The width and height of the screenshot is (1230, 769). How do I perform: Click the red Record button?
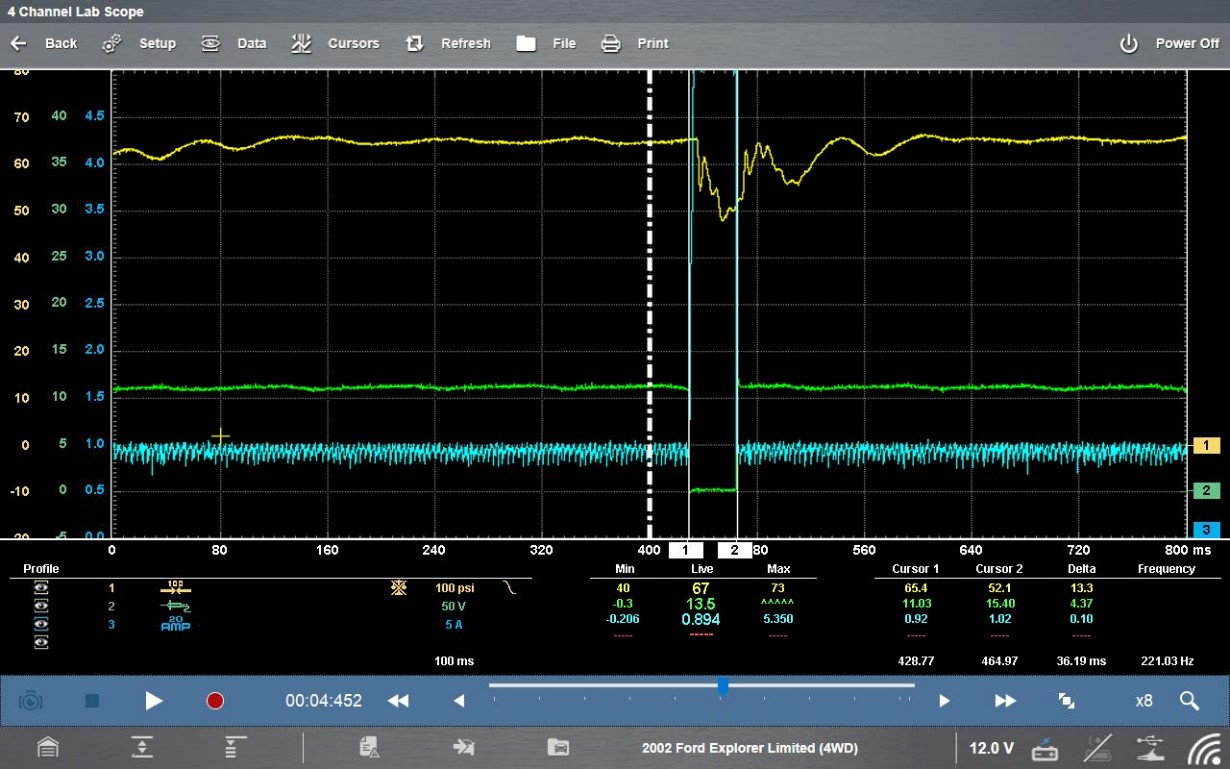[x=215, y=701]
